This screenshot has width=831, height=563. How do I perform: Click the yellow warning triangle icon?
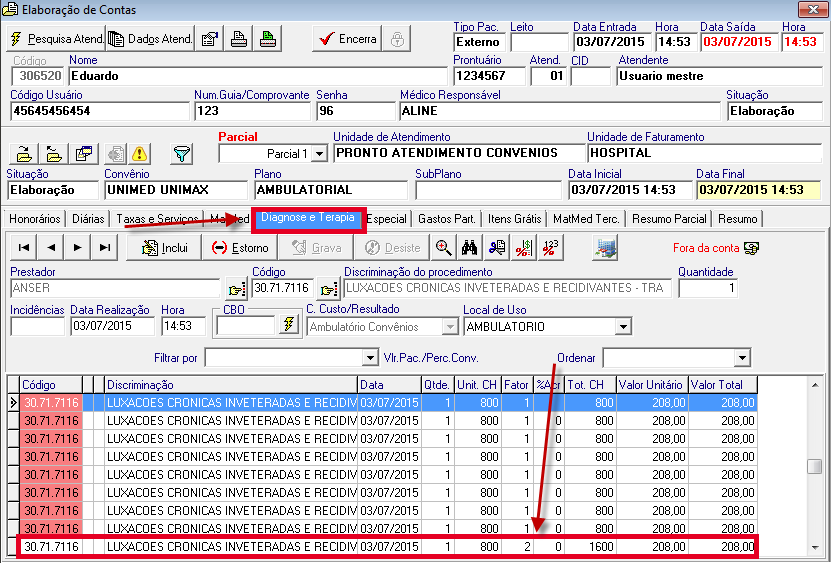click(139, 154)
